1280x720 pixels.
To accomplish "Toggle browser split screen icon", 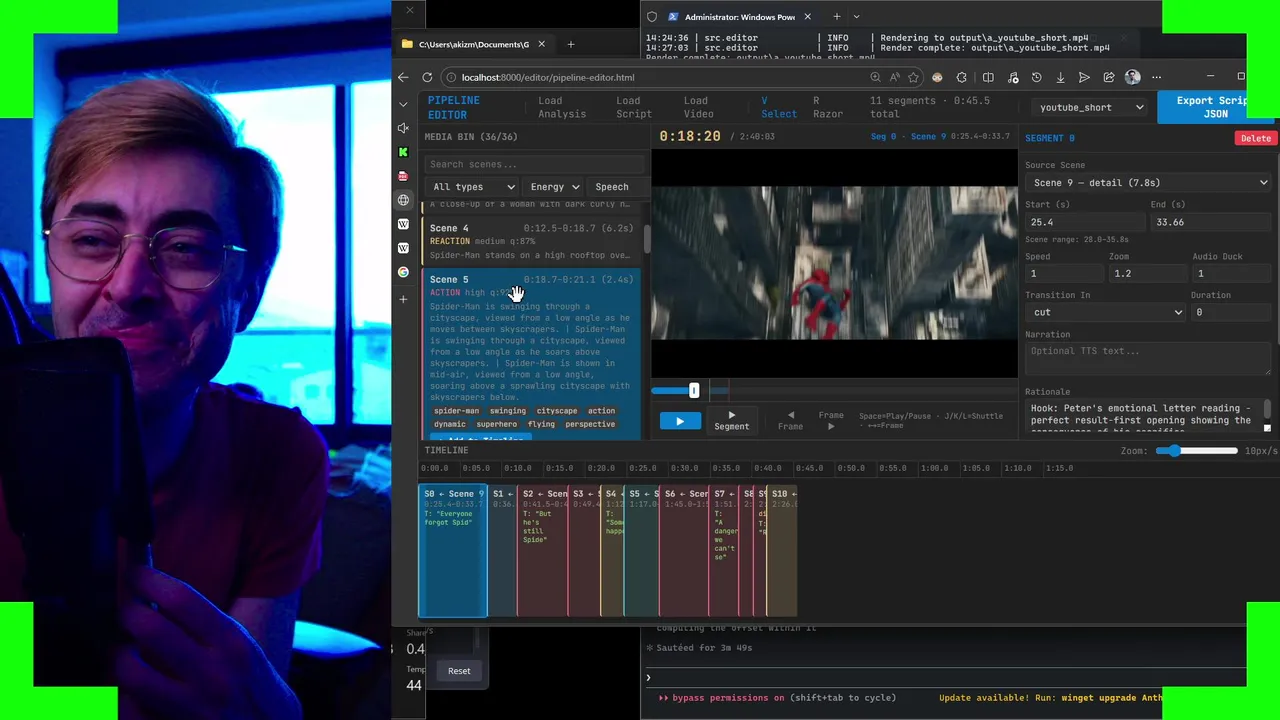I will click(x=988, y=77).
